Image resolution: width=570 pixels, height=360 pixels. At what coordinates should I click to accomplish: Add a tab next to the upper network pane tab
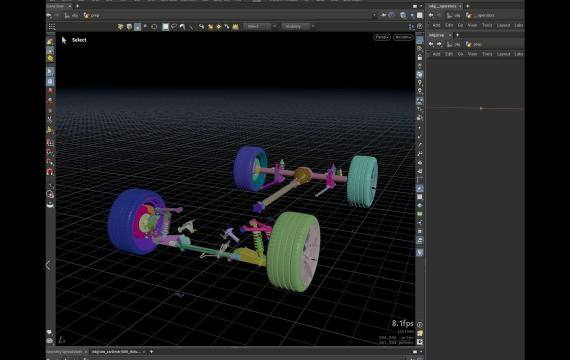[x=467, y=6]
